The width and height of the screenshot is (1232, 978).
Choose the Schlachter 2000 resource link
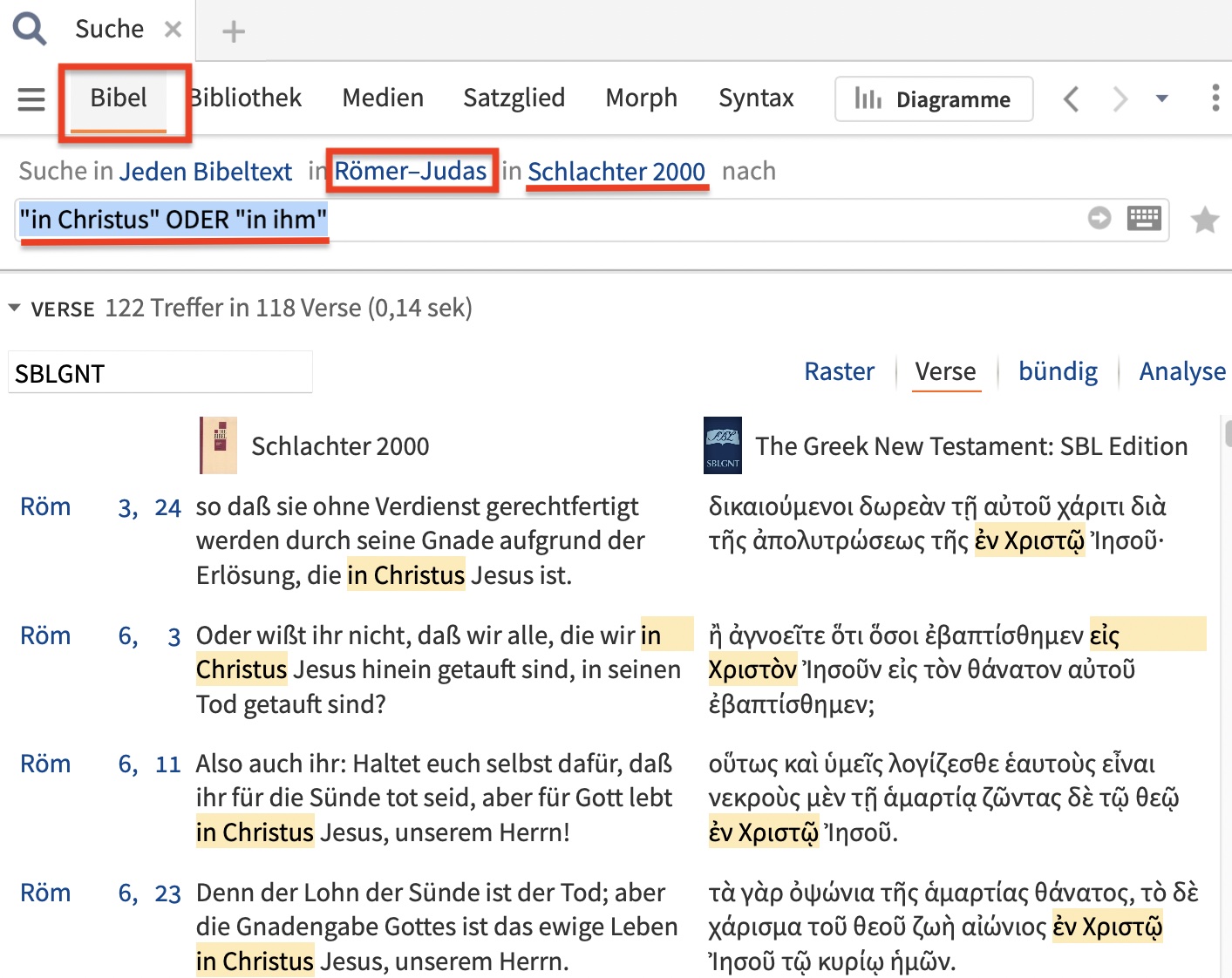[616, 172]
